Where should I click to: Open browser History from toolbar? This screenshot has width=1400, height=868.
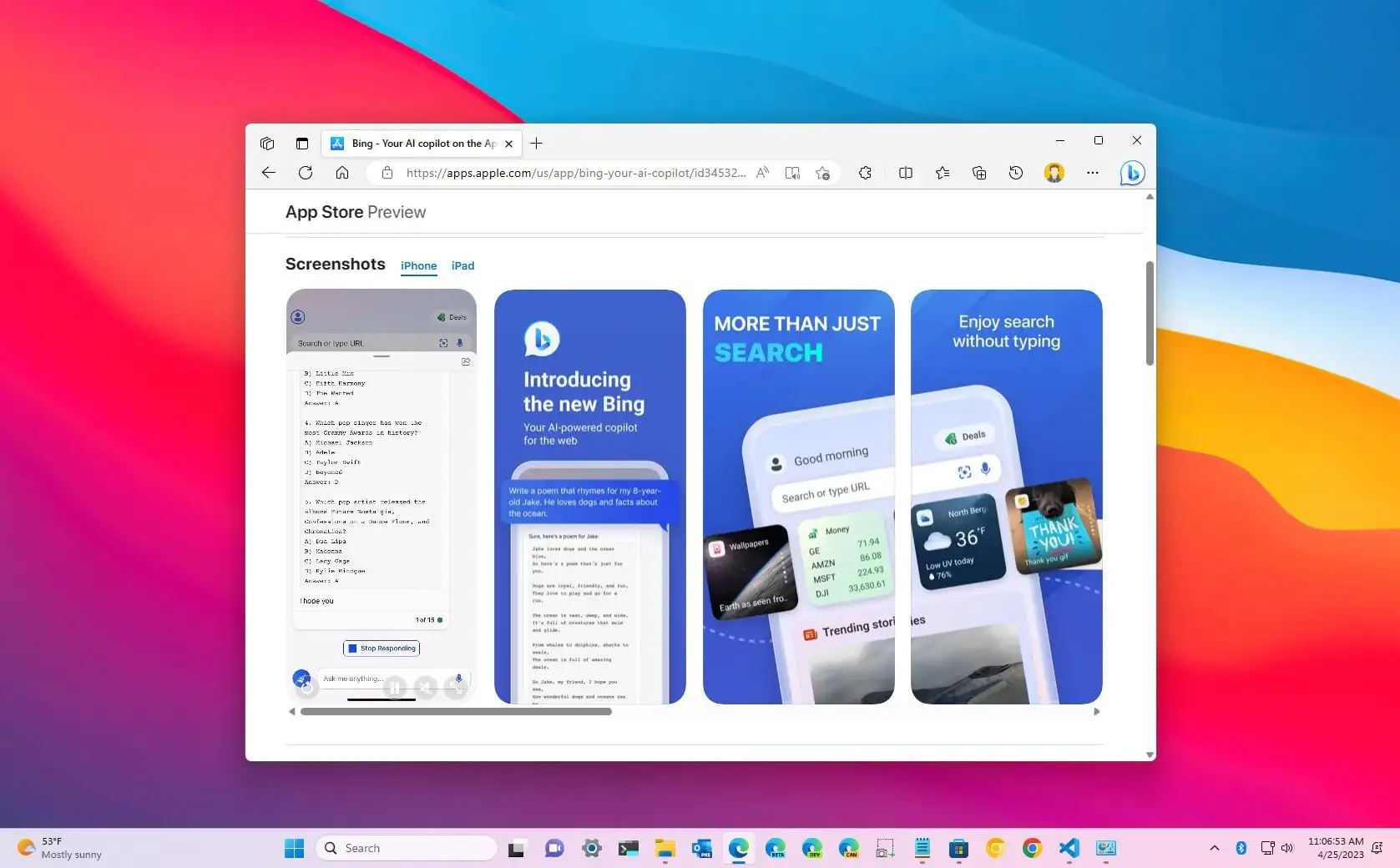pyautogui.click(x=1015, y=173)
